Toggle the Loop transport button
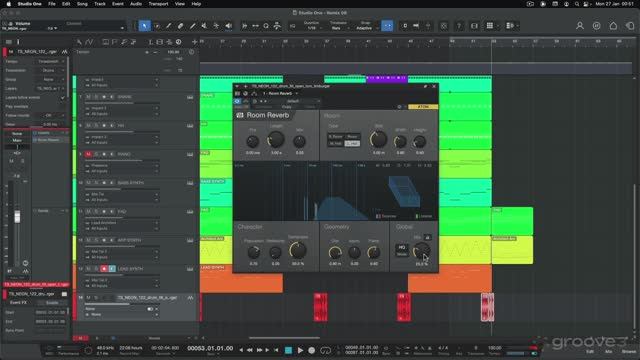 tap(325, 350)
